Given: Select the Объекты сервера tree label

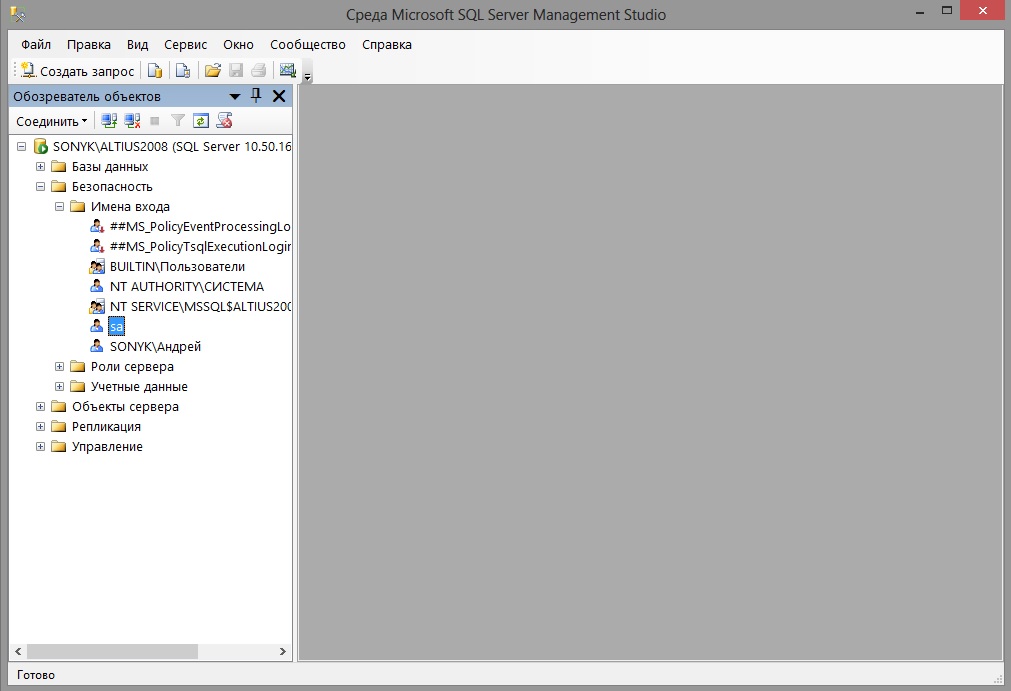Looking at the screenshot, I should click(x=125, y=406).
